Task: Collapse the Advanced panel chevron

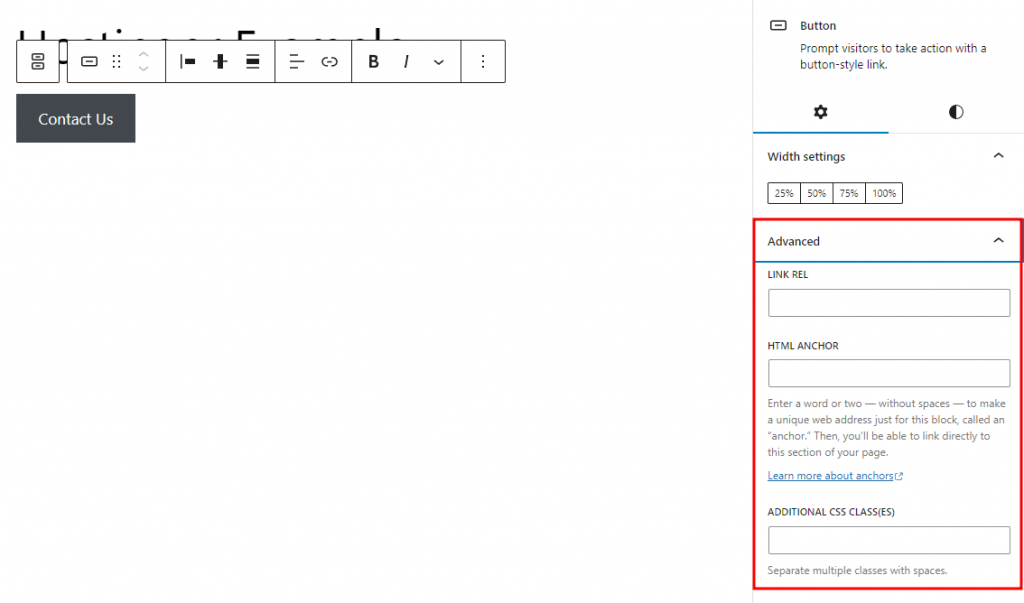Action: (999, 241)
